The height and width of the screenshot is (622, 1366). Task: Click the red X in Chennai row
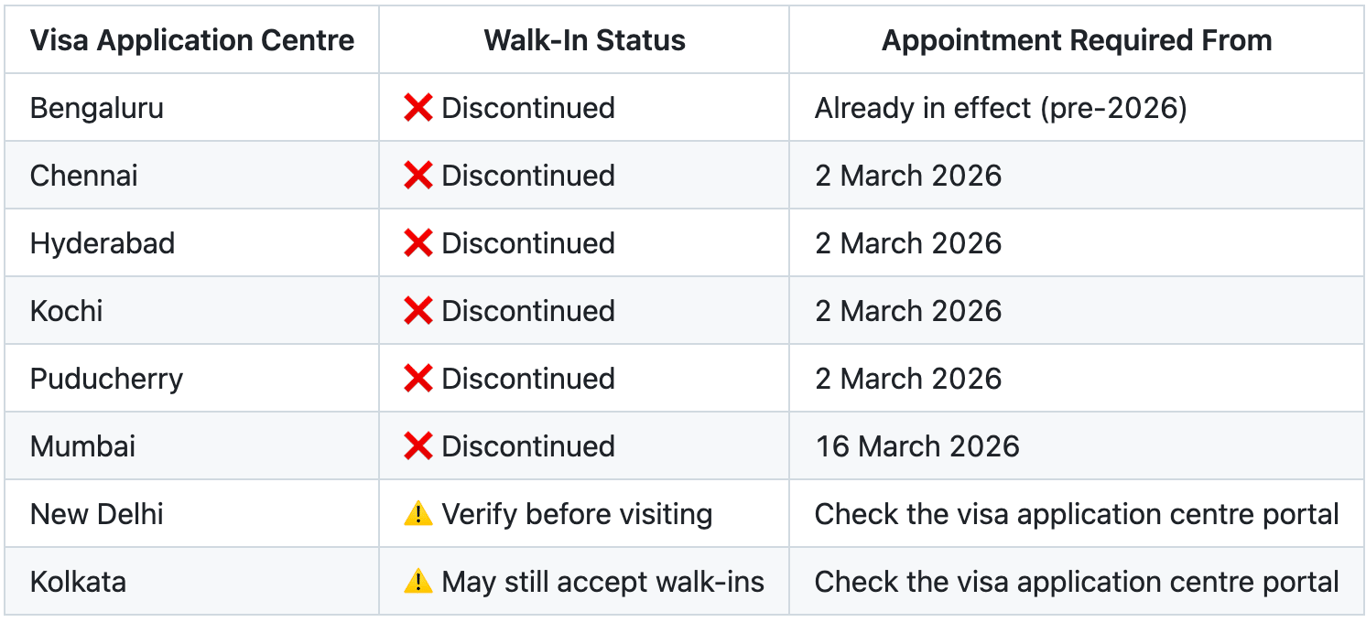(x=417, y=176)
